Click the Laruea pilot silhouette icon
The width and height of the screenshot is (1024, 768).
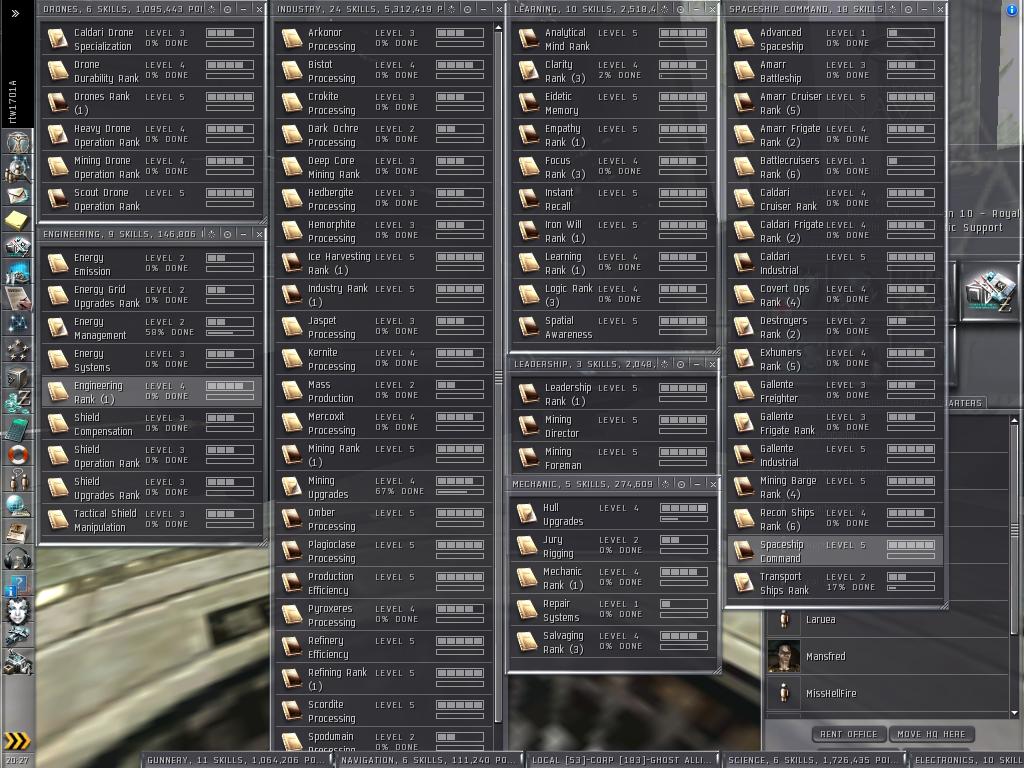point(784,620)
